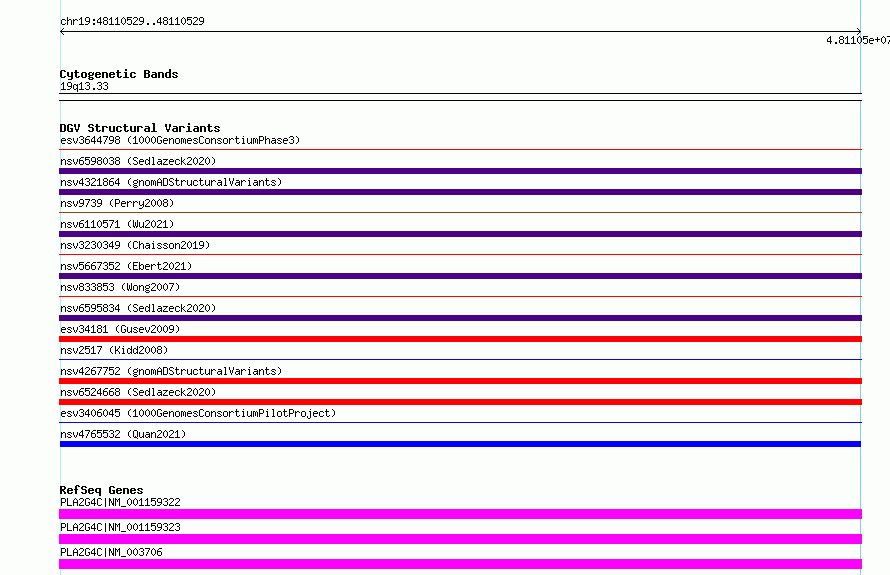Click the brown line under nsv9739

(x=460, y=213)
